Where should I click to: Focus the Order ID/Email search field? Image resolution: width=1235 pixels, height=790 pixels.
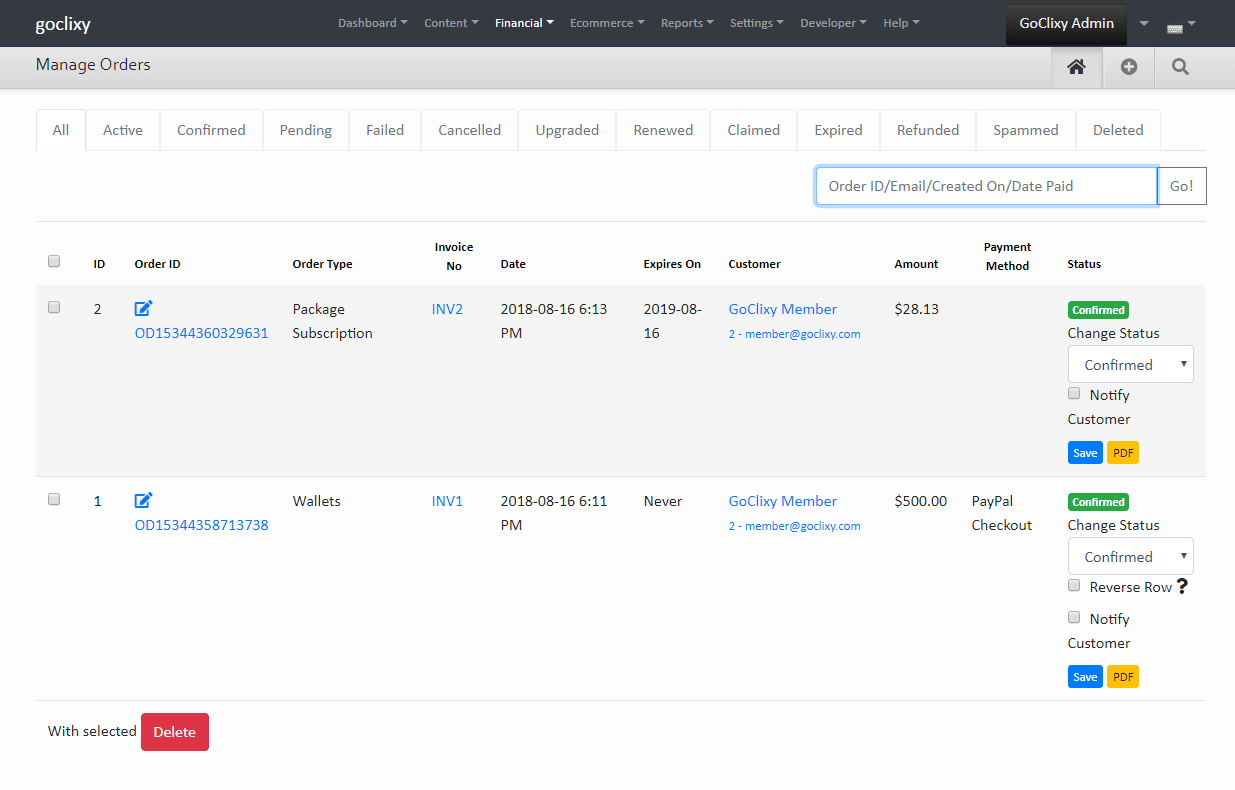click(986, 186)
